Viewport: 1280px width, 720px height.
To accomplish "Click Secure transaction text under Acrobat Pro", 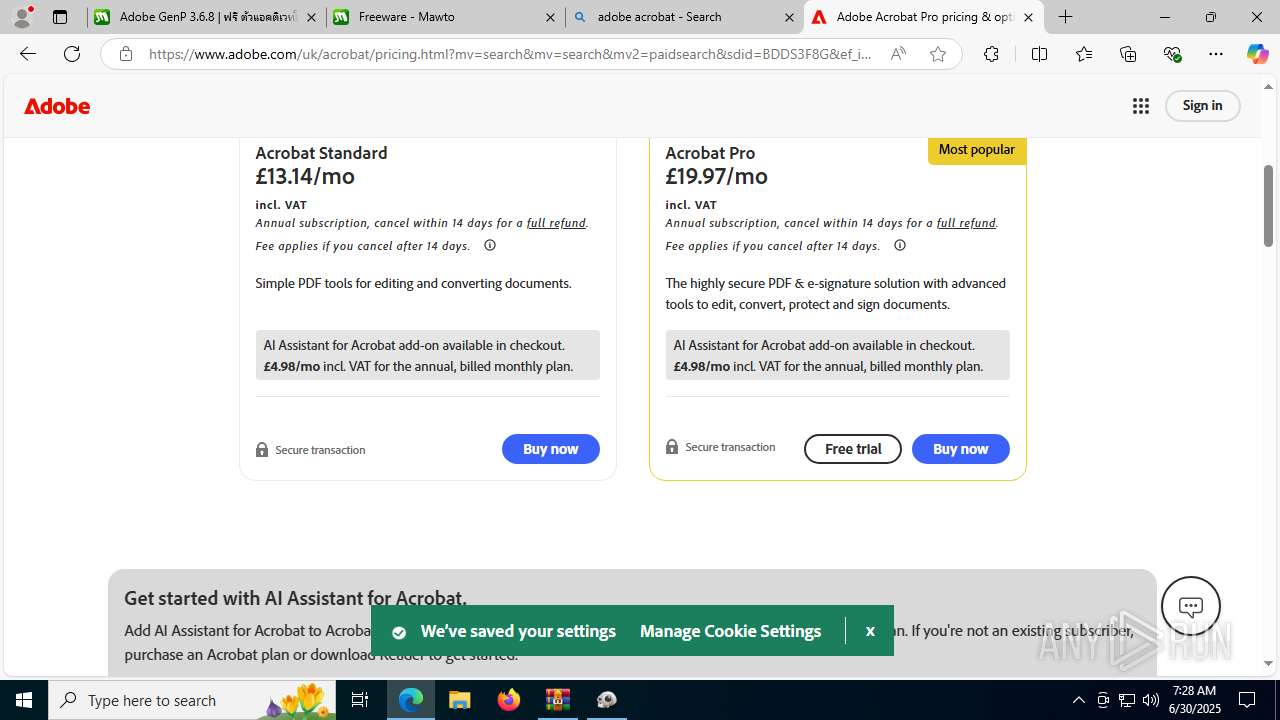I will 730,447.
